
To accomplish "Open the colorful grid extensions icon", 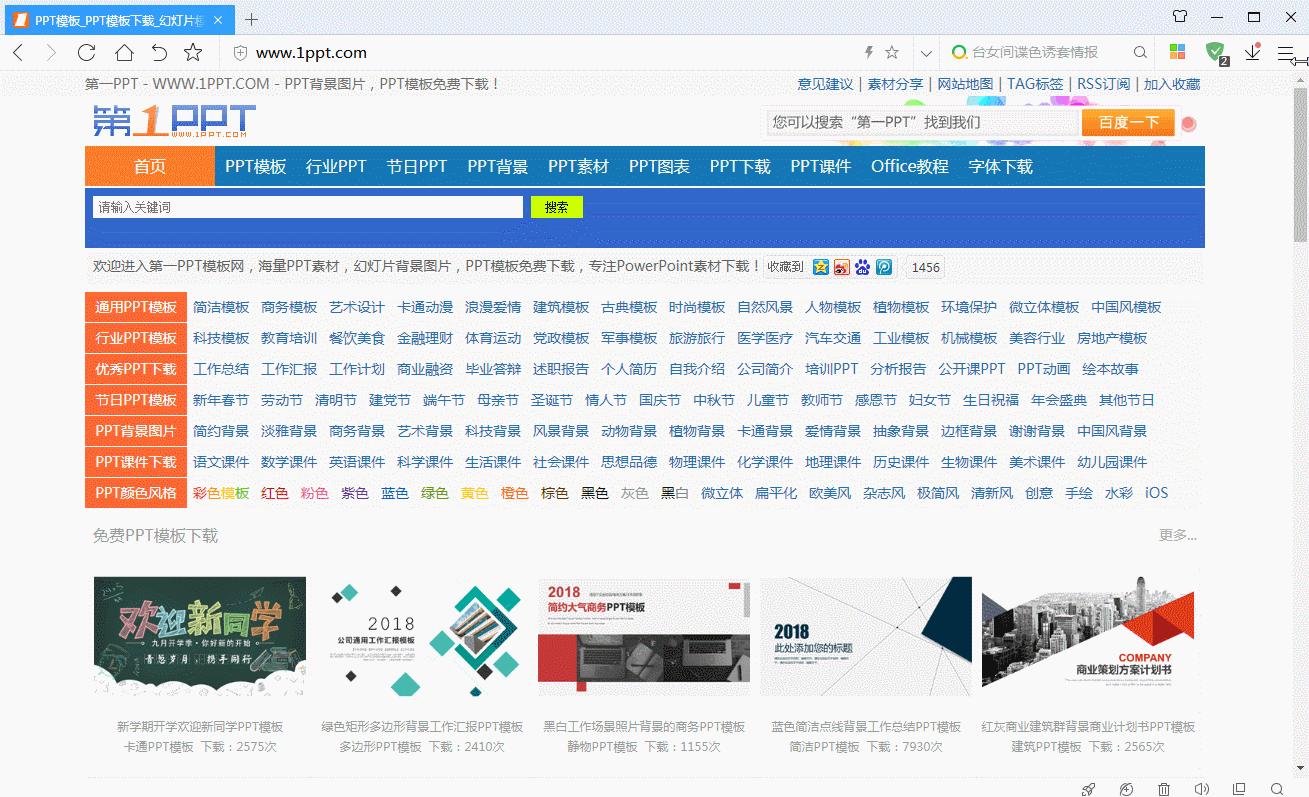I will point(1178,52).
